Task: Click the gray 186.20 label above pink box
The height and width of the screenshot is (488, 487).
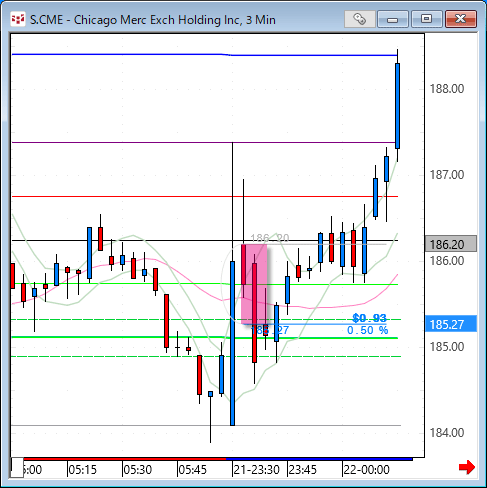Action: click(x=270, y=238)
